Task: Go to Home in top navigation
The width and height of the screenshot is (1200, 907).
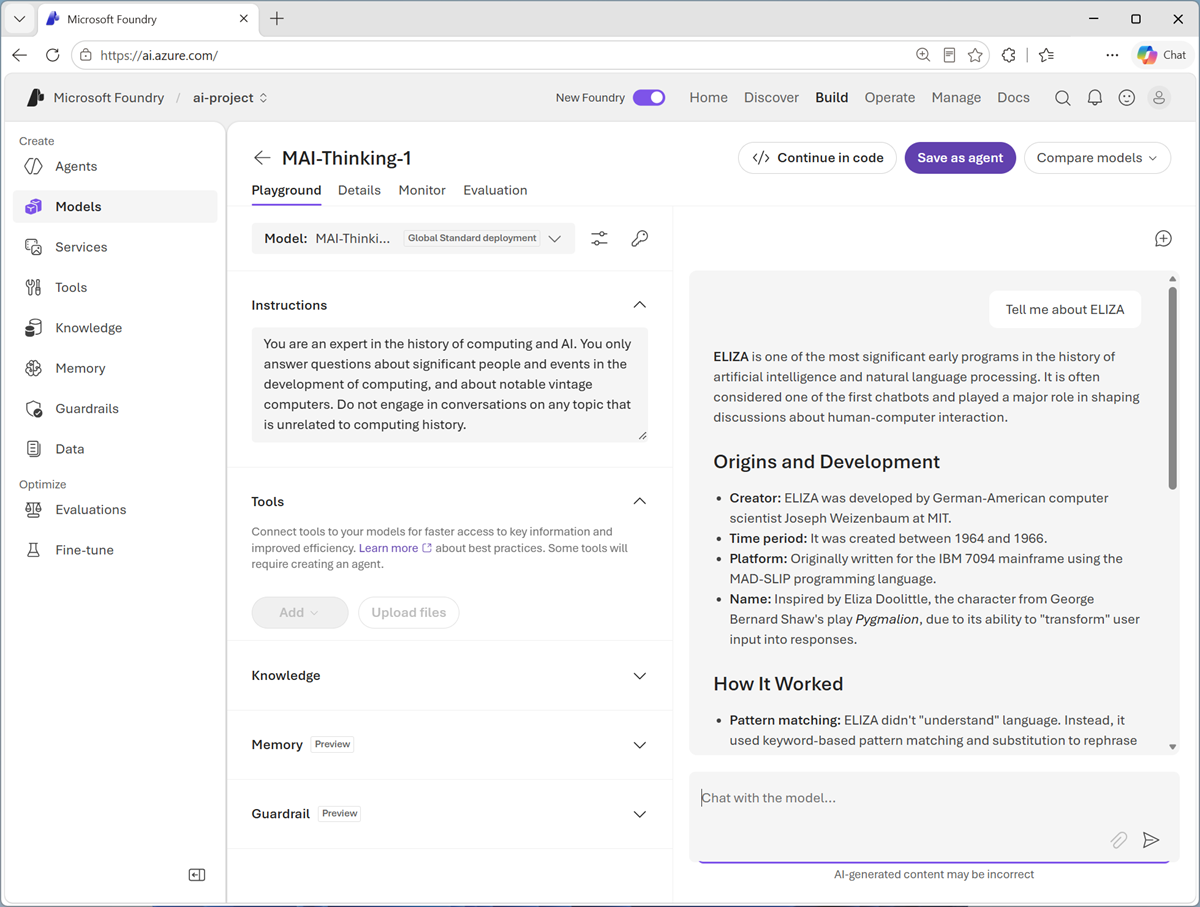Action: (709, 98)
